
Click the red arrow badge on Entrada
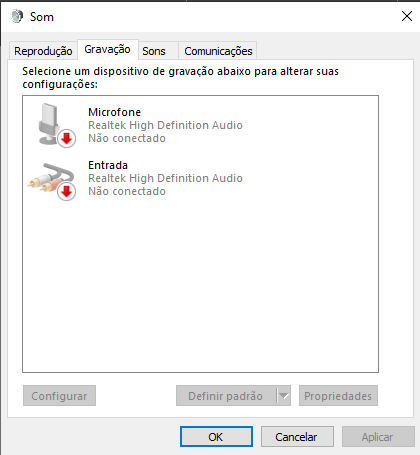point(67,192)
